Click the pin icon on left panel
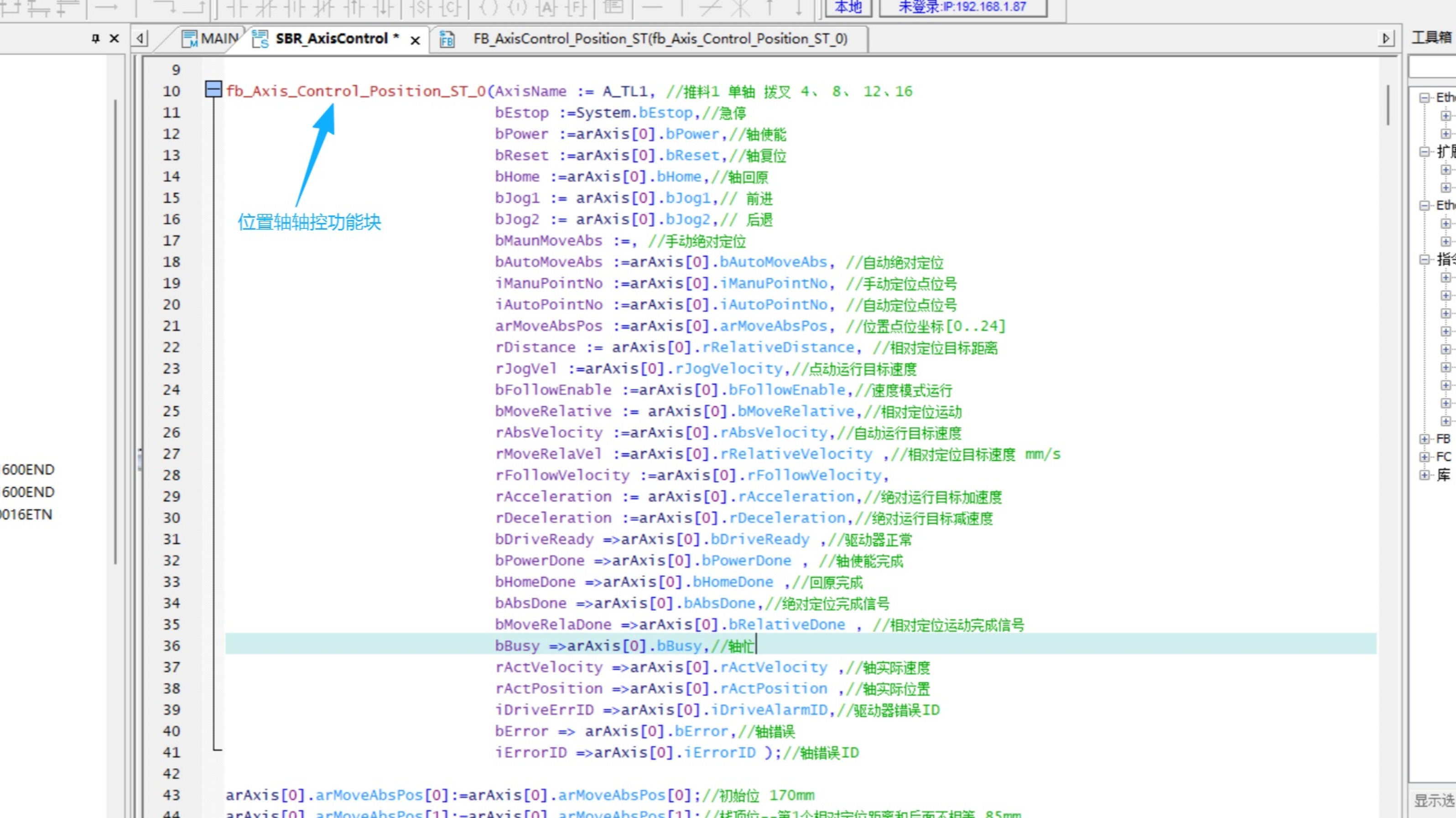Screen dimensions: 1456x818 point(95,38)
